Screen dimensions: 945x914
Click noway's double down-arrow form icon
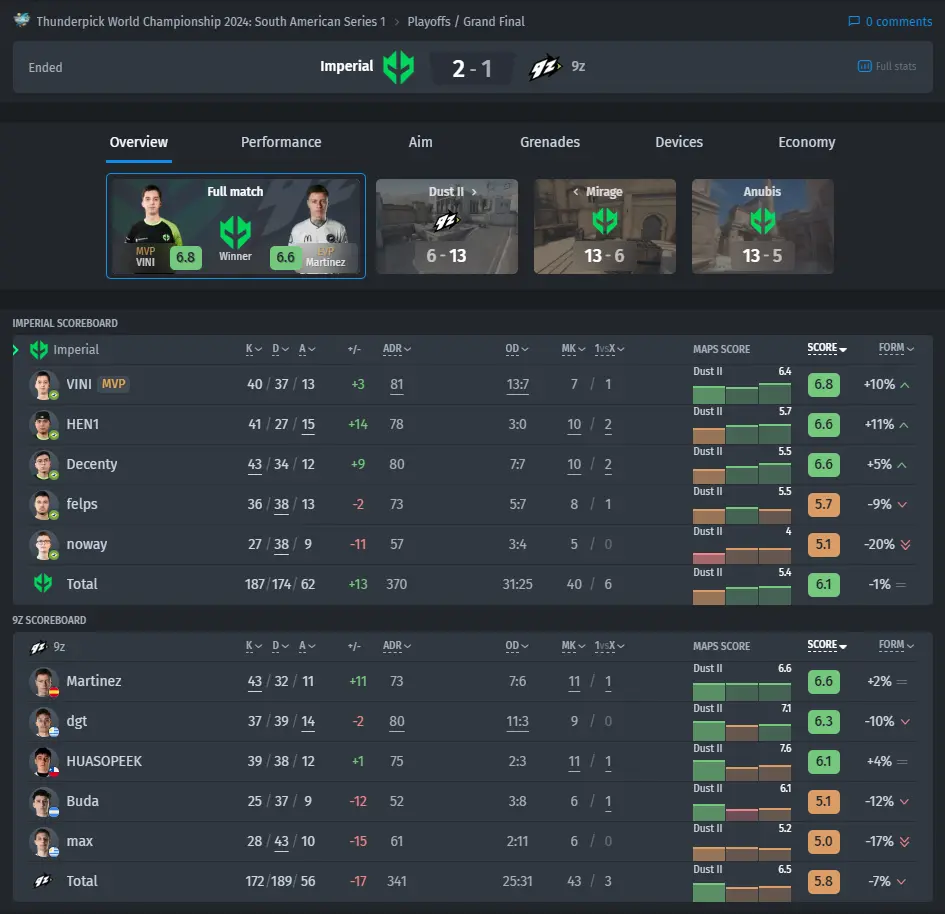(905, 545)
